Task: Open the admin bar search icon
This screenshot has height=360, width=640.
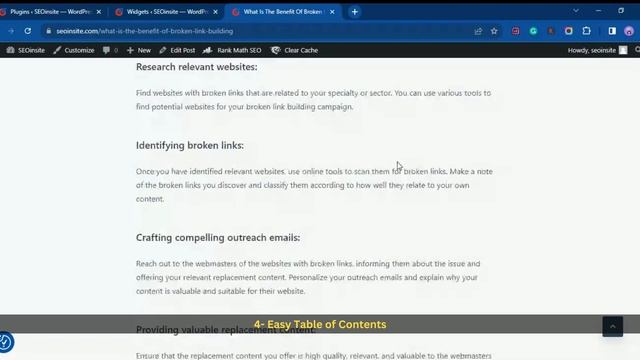Action: [637, 50]
